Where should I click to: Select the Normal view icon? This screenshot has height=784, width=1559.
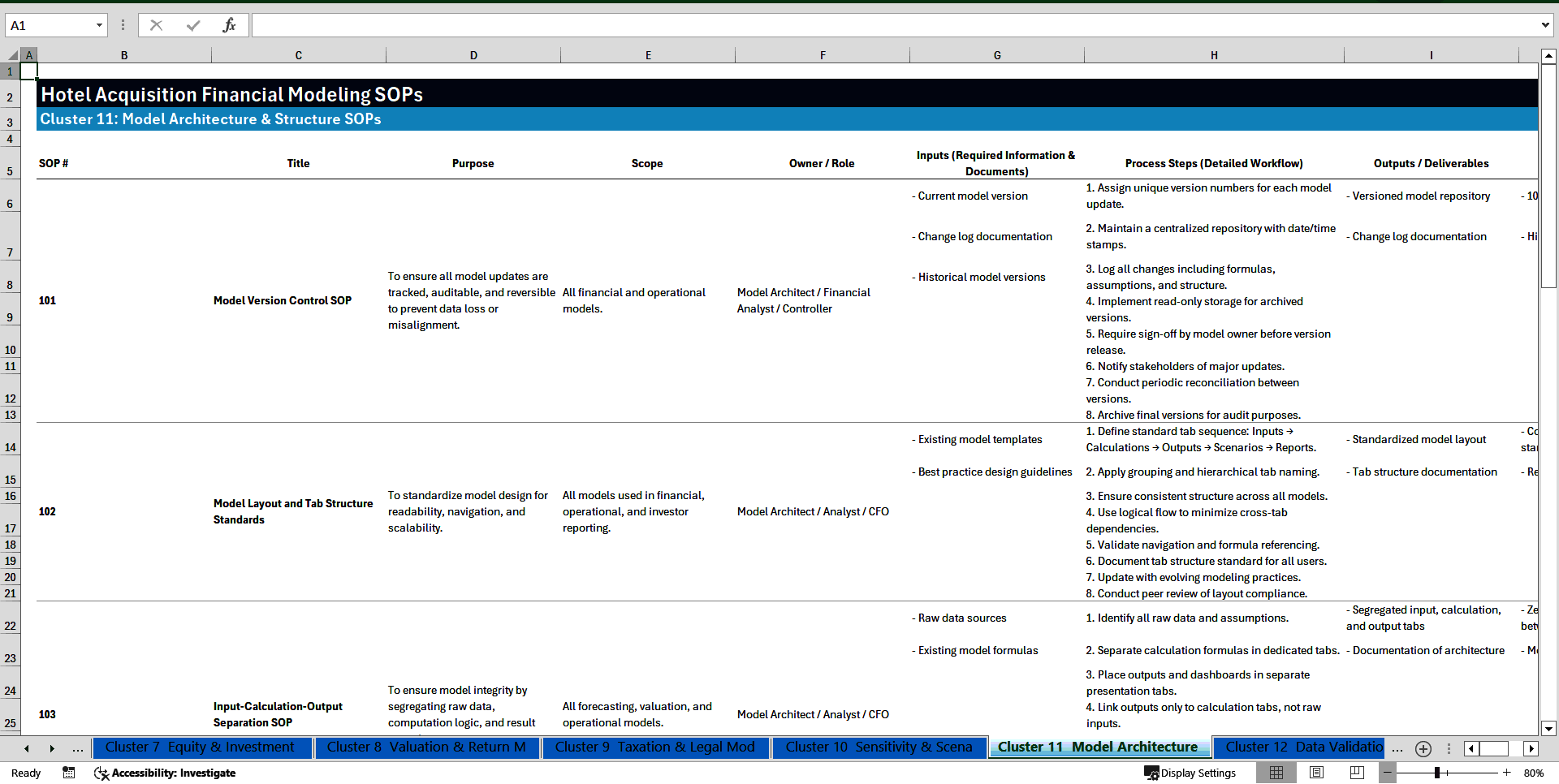[1275, 773]
